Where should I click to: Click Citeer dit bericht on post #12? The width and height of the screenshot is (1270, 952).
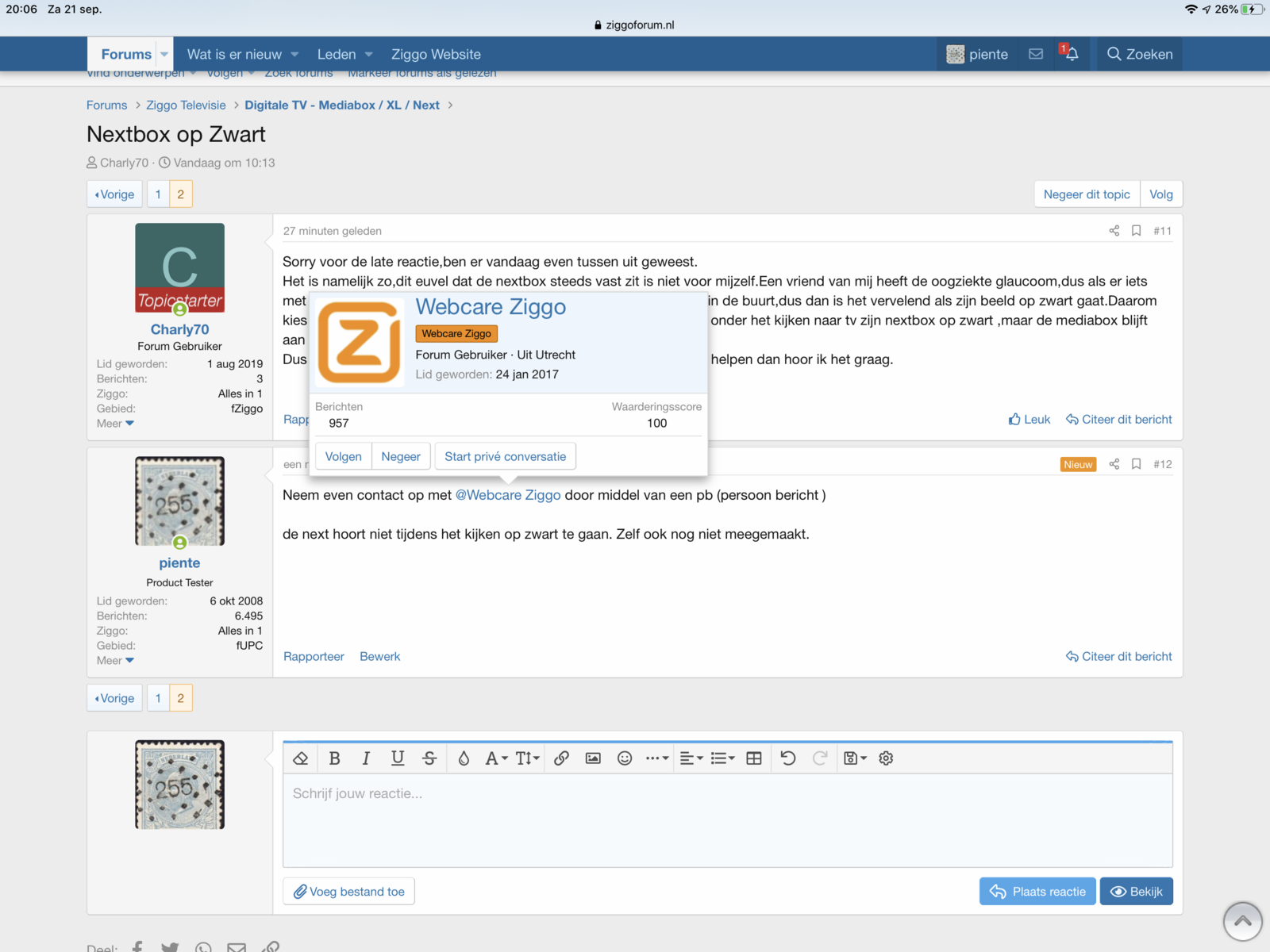(1119, 657)
